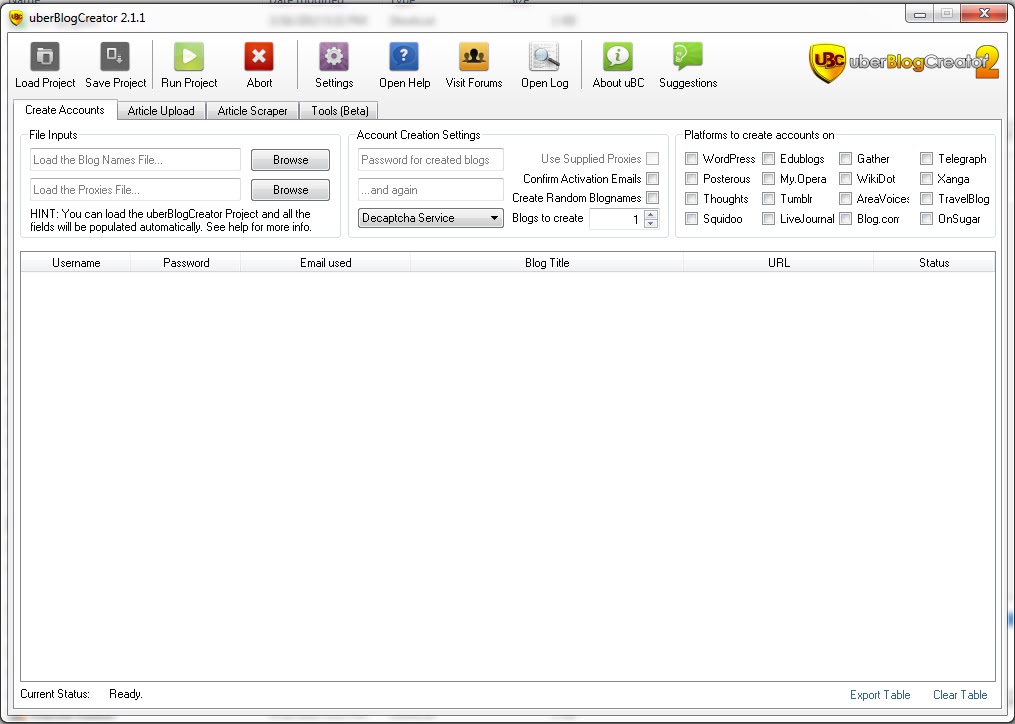Focus the Blog Names File input field
Screen dimensions: 1015x724
pyautogui.click(x=135, y=160)
